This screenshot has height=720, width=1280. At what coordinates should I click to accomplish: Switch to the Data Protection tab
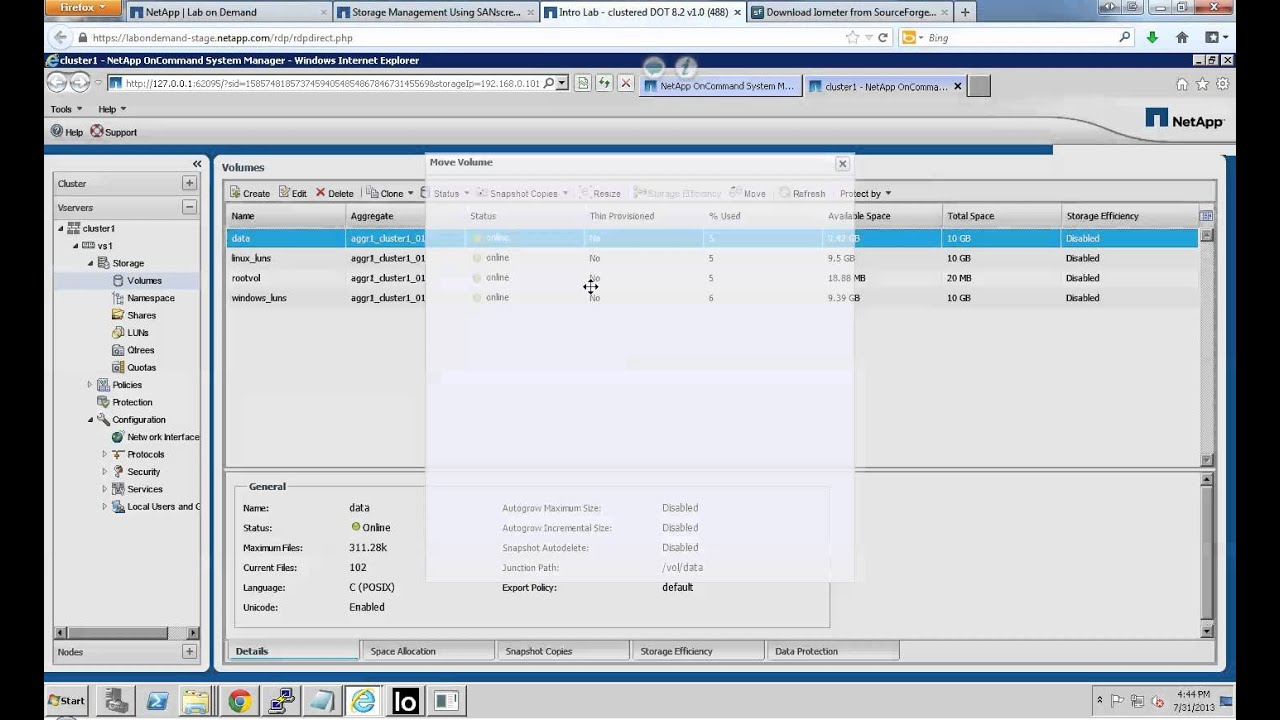point(833,651)
